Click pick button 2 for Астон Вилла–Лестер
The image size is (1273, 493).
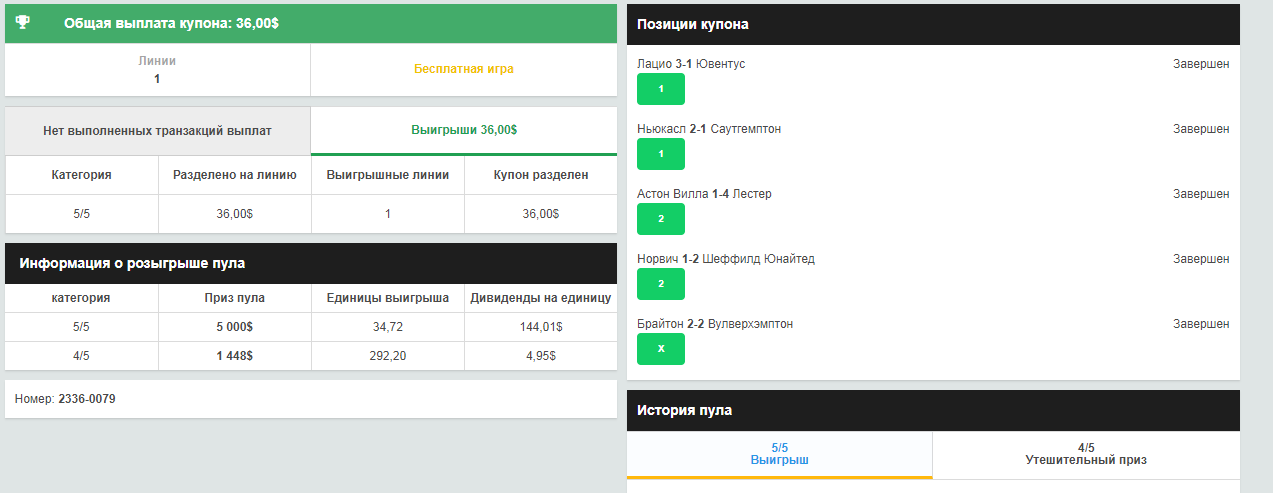click(661, 219)
